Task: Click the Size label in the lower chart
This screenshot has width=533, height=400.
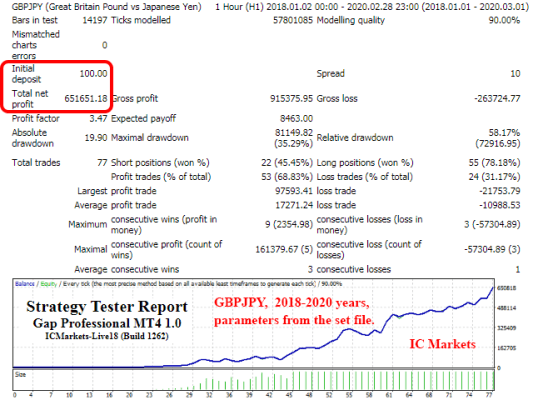Action: (x=20, y=375)
